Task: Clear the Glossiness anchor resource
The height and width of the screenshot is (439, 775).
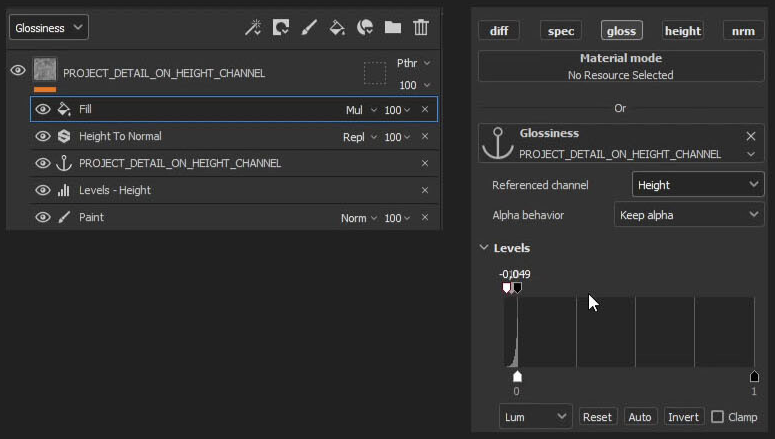Action: (751, 136)
